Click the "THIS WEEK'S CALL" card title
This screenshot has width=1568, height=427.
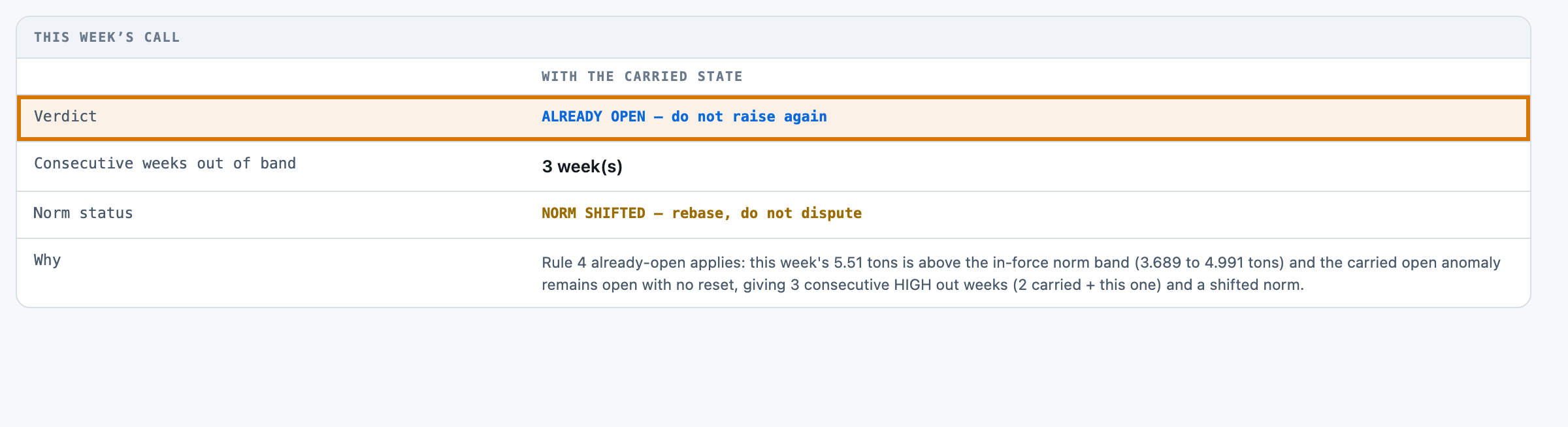click(107, 37)
